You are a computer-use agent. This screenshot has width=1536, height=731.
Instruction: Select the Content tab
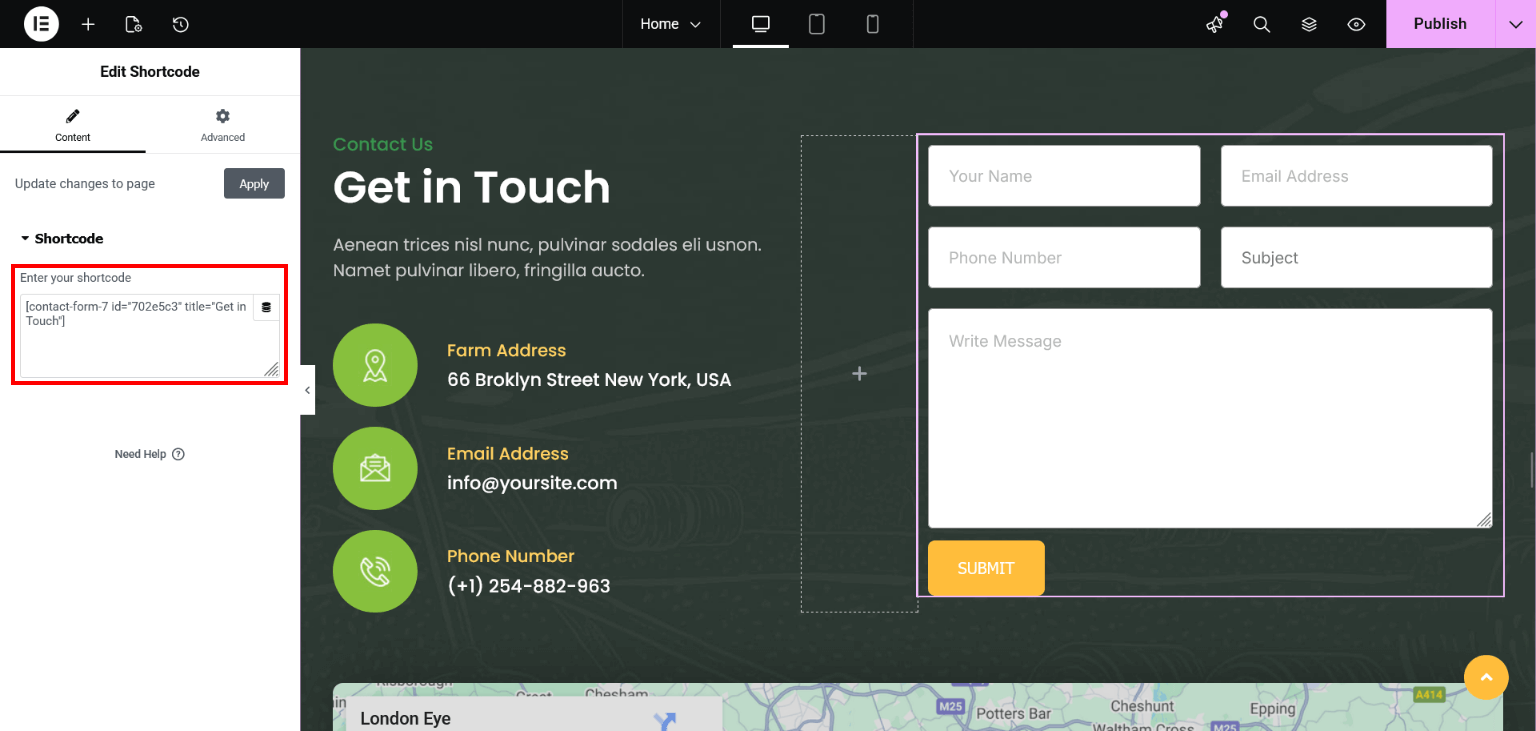[72, 125]
